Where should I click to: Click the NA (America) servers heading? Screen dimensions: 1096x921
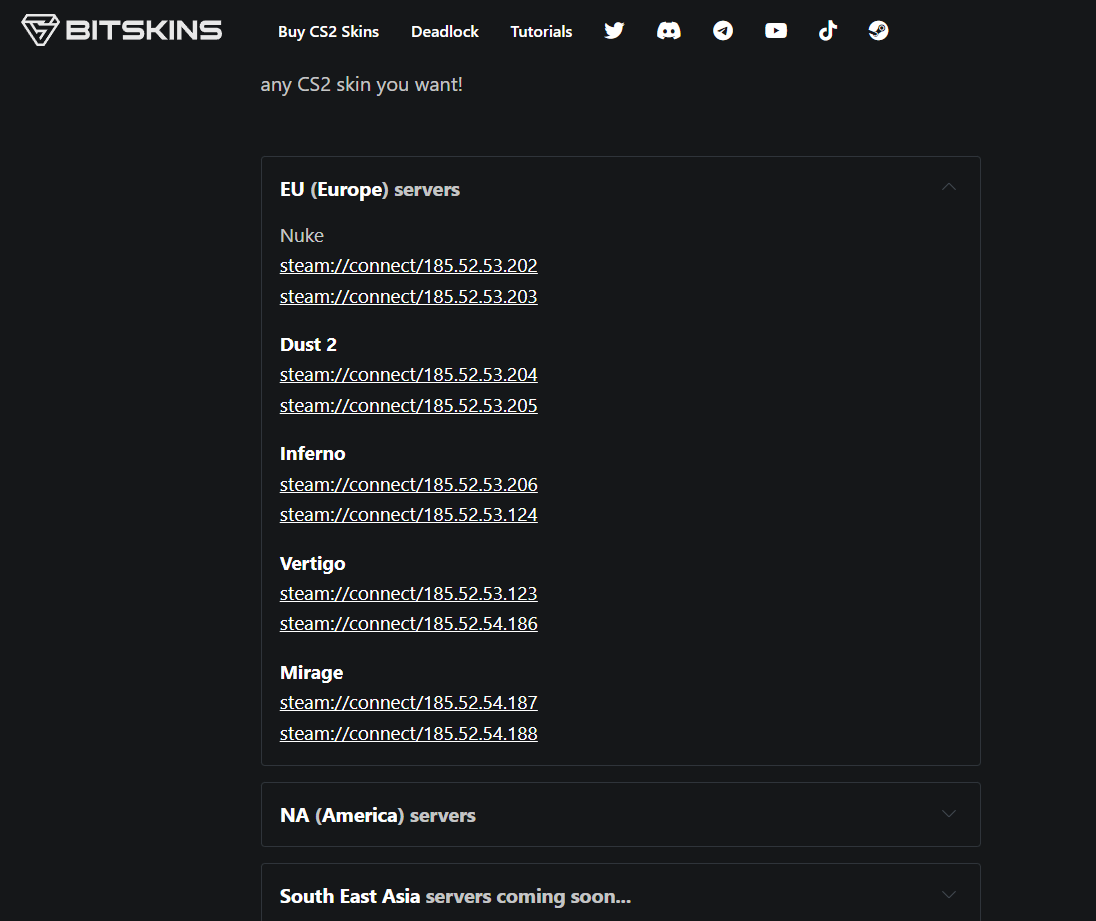377,815
